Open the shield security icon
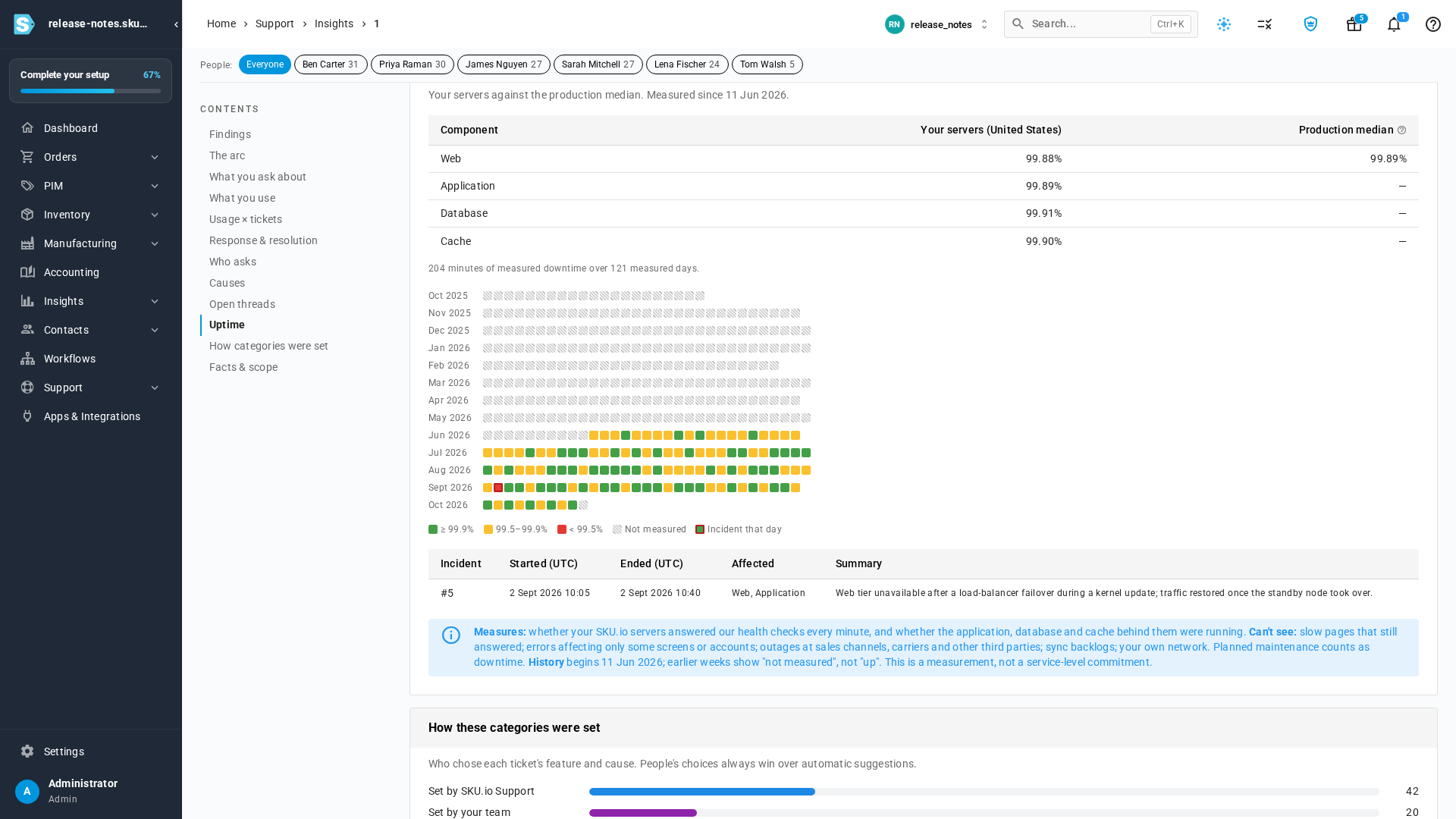 point(1310,24)
